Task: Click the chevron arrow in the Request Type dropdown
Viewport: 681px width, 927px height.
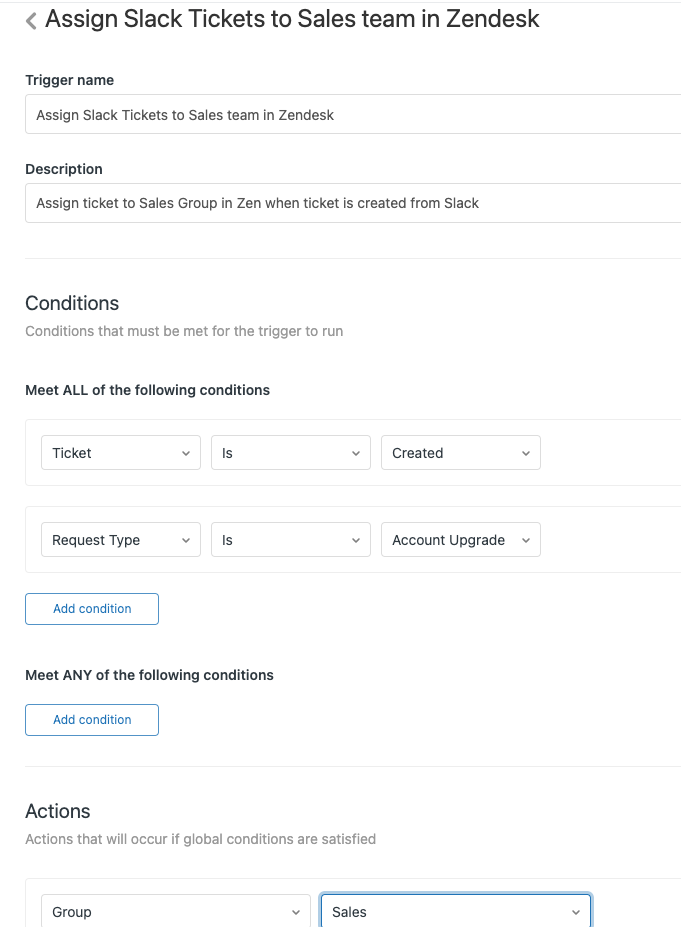Action: click(x=186, y=540)
